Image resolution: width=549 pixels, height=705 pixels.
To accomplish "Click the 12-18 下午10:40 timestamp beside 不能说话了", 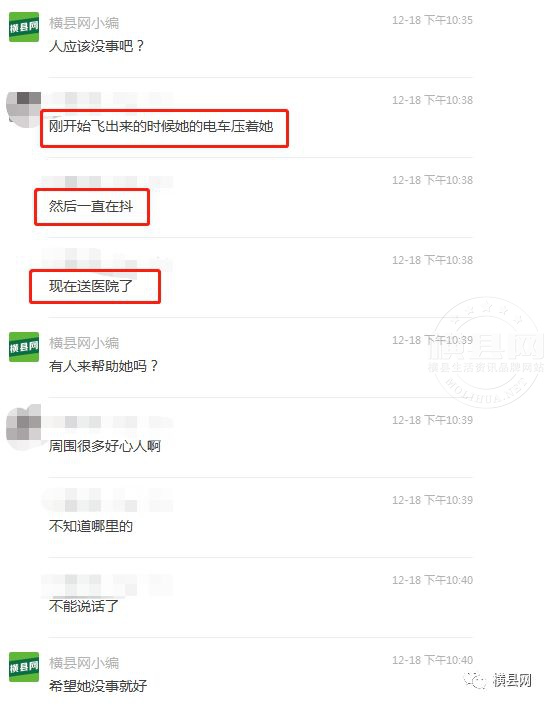I will click(432, 580).
